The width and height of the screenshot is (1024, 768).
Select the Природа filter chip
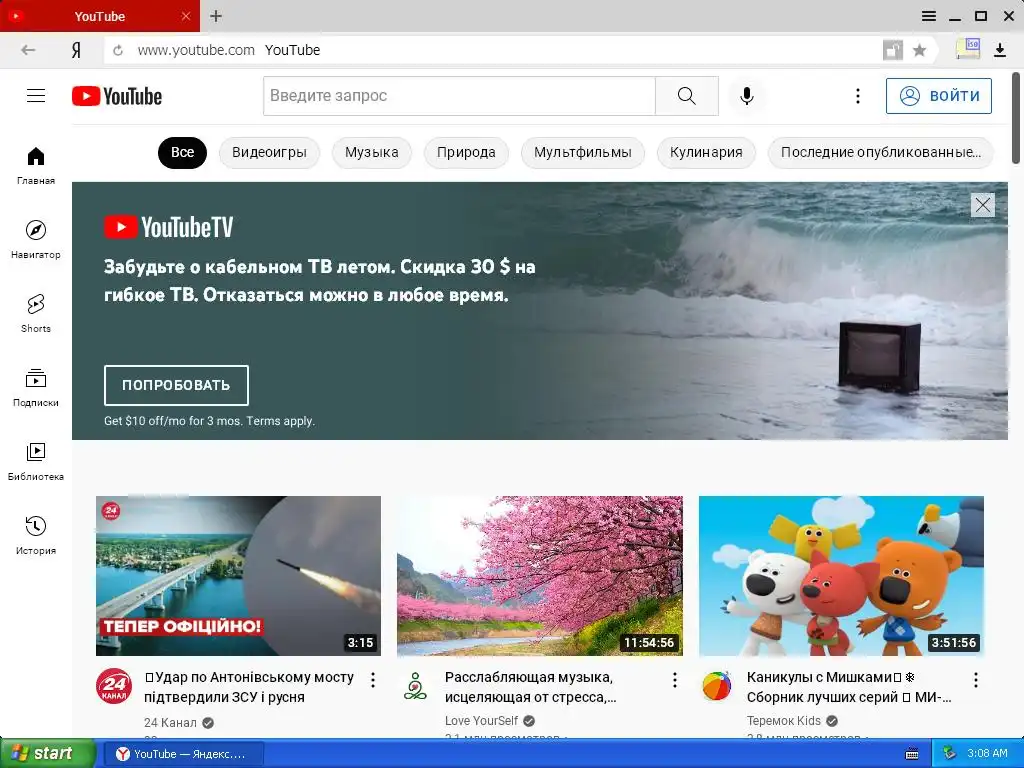point(466,153)
